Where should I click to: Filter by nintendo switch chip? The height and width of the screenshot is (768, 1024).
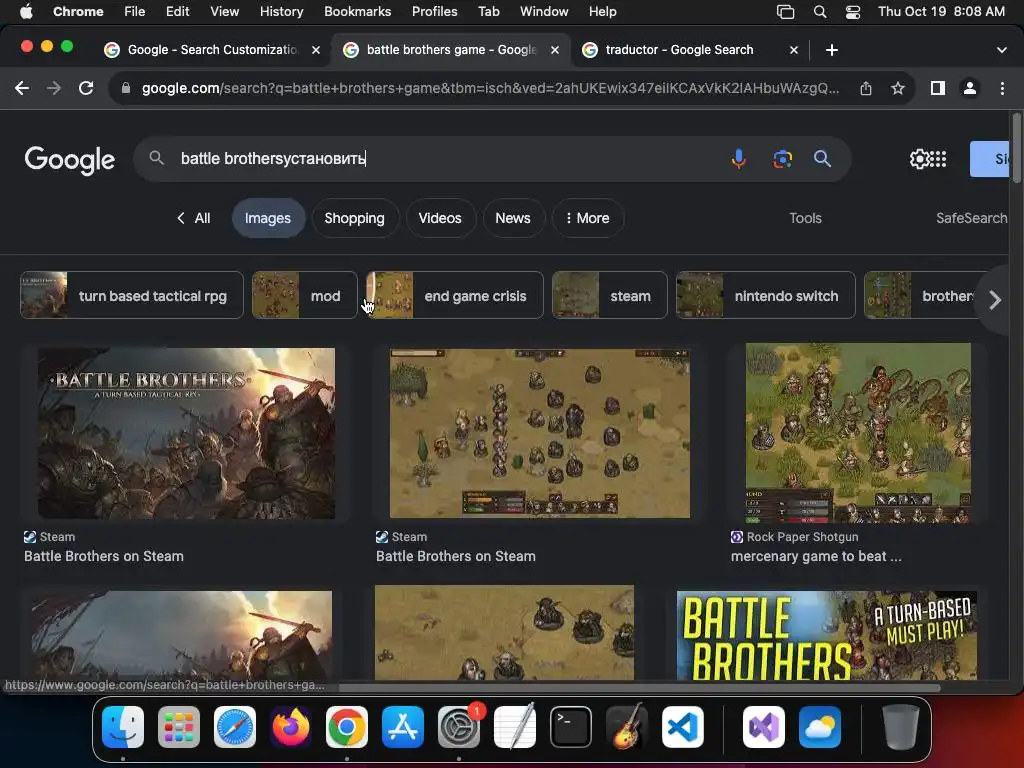765,296
